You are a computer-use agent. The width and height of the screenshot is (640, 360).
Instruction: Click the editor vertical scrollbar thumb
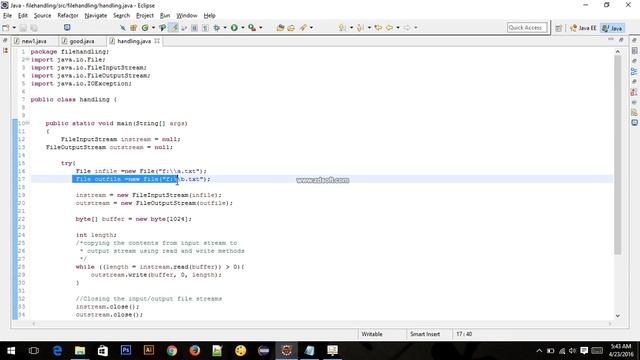[x=618, y=155]
